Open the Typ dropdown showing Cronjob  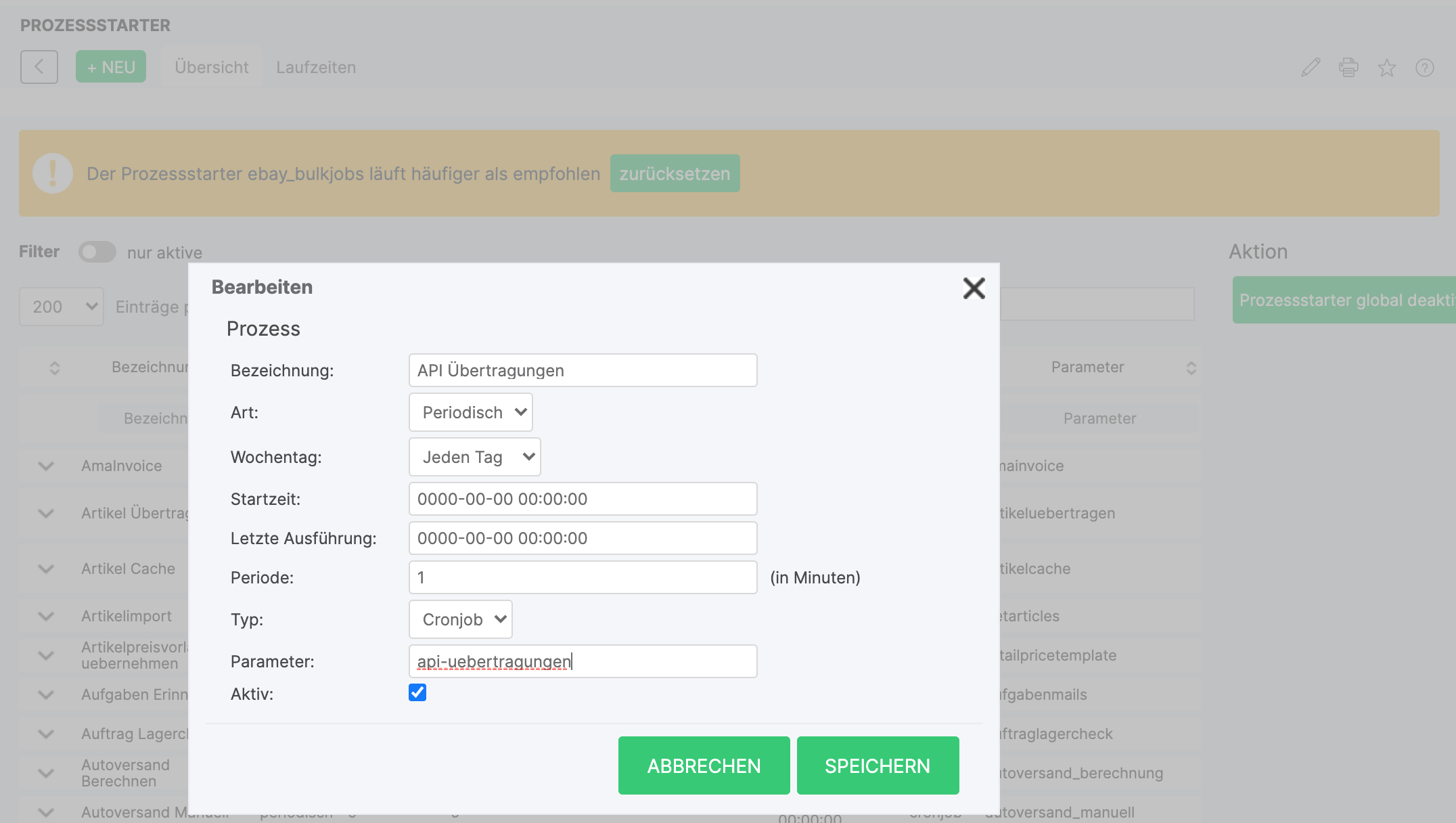[460, 619]
